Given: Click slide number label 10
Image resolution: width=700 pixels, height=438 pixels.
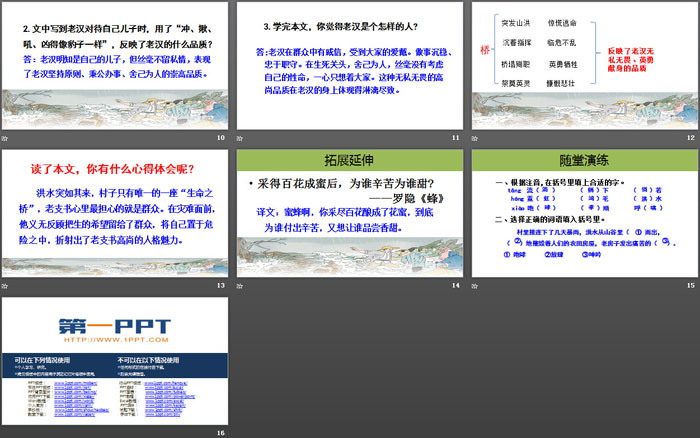Looking at the screenshot, I should [221, 138].
